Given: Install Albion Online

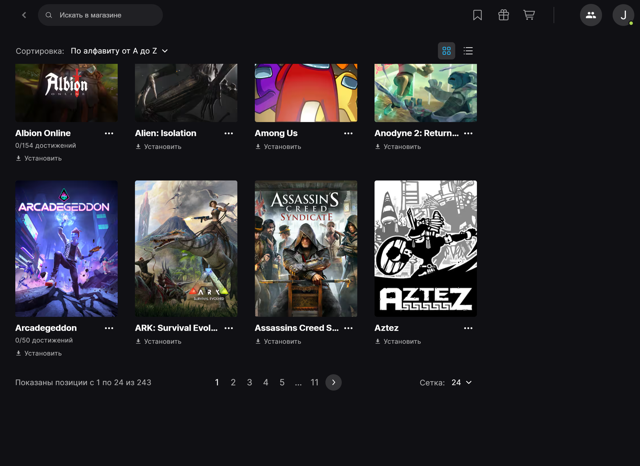Looking at the screenshot, I should [39, 158].
